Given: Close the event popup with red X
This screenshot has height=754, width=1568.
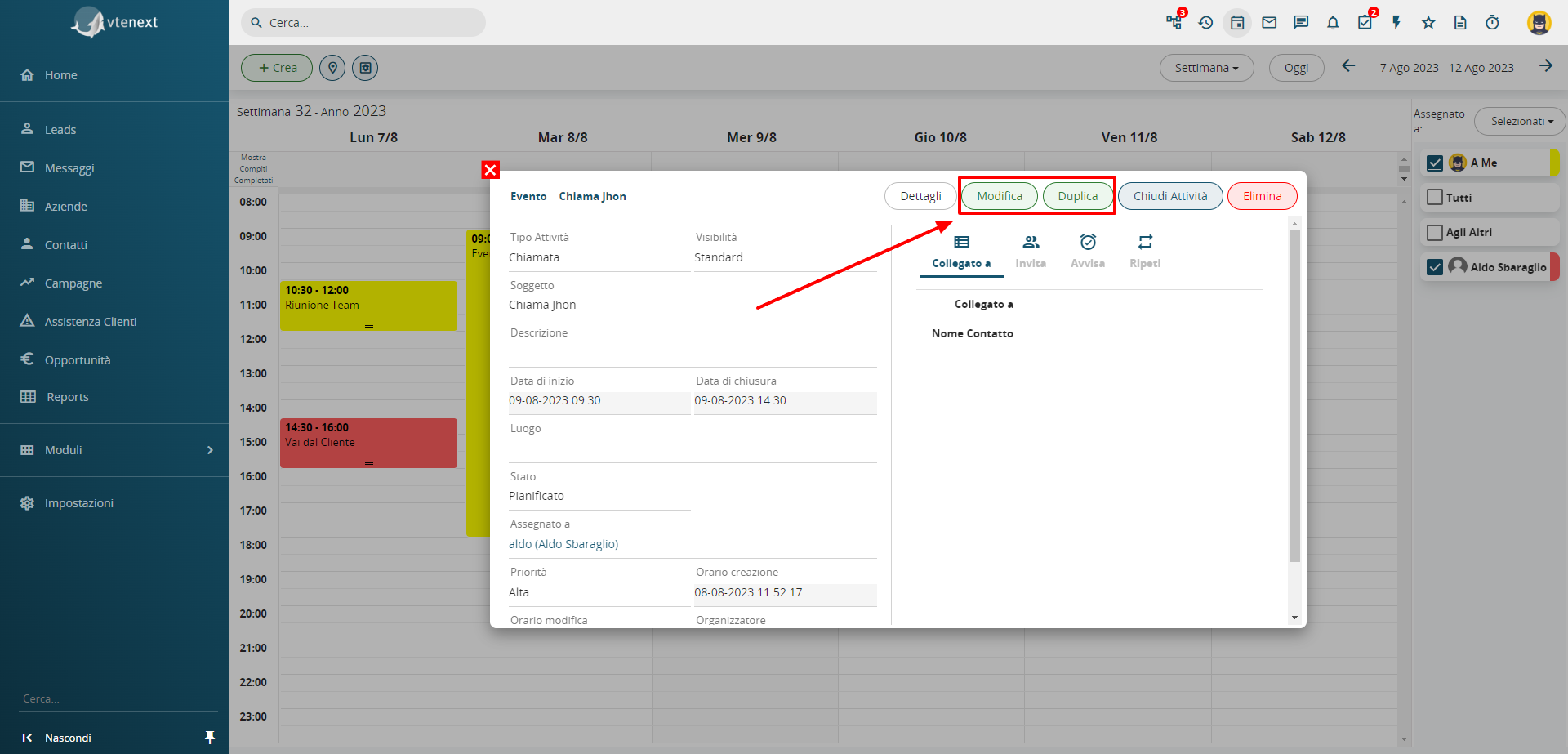Looking at the screenshot, I should [490, 170].
